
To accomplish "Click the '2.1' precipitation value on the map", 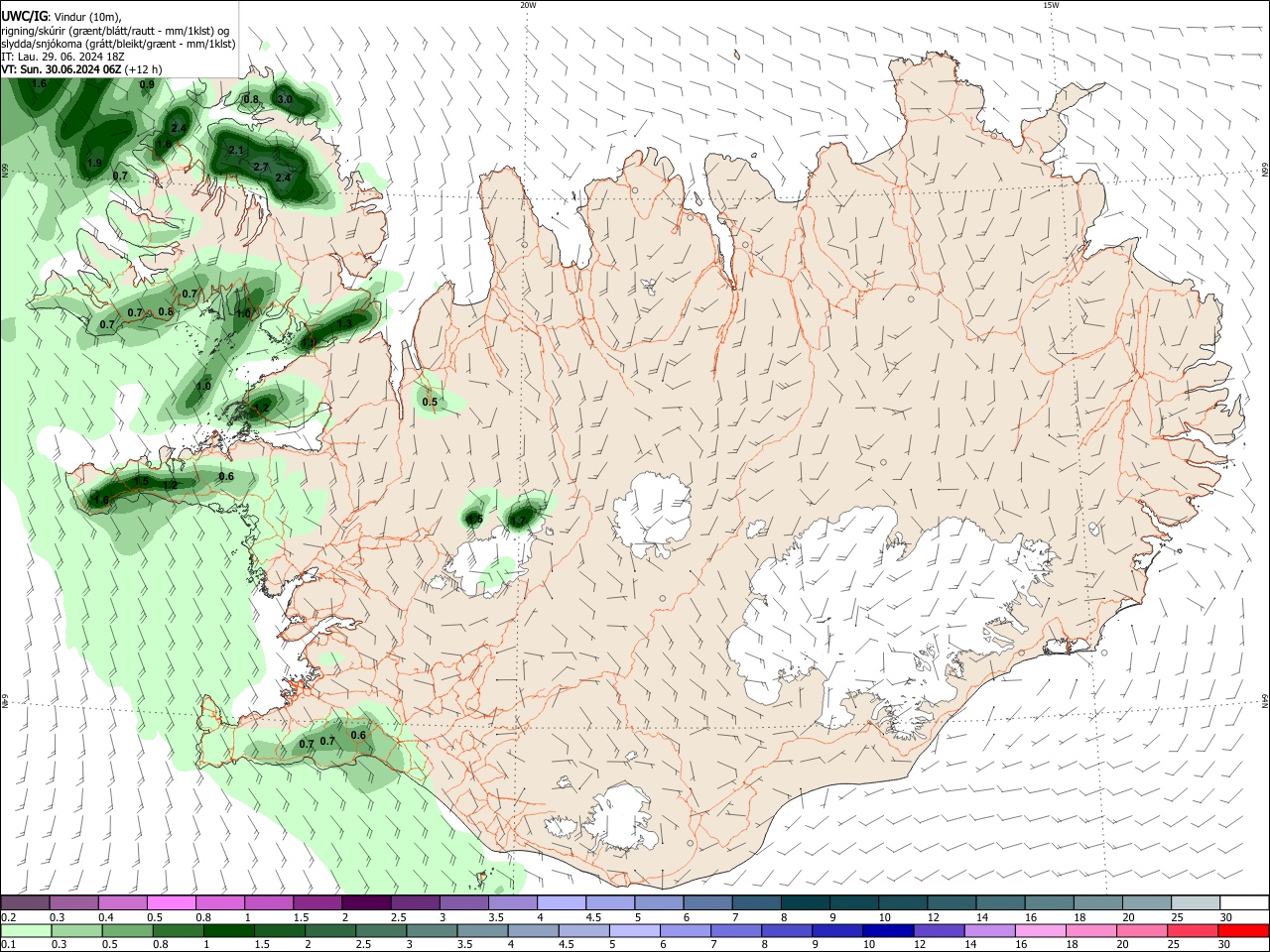I will tap(236, 150).
